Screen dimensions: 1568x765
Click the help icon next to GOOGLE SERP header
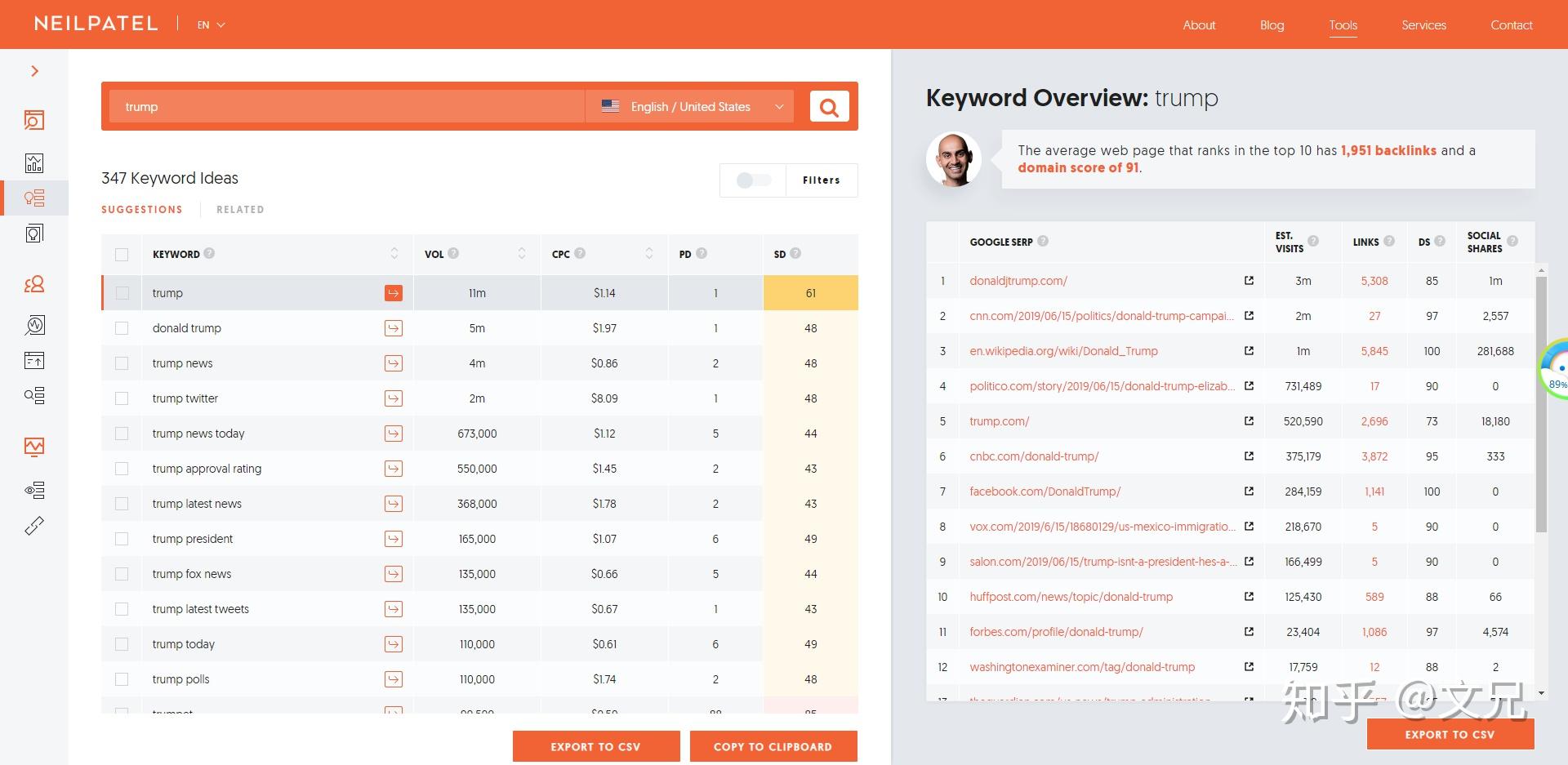pos(1043,241)
